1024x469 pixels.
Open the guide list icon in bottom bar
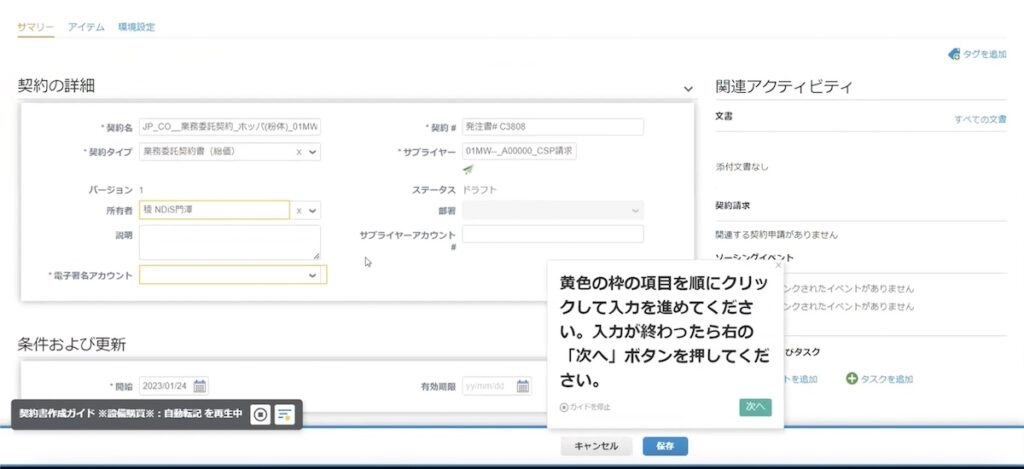[x=284, y=414]
